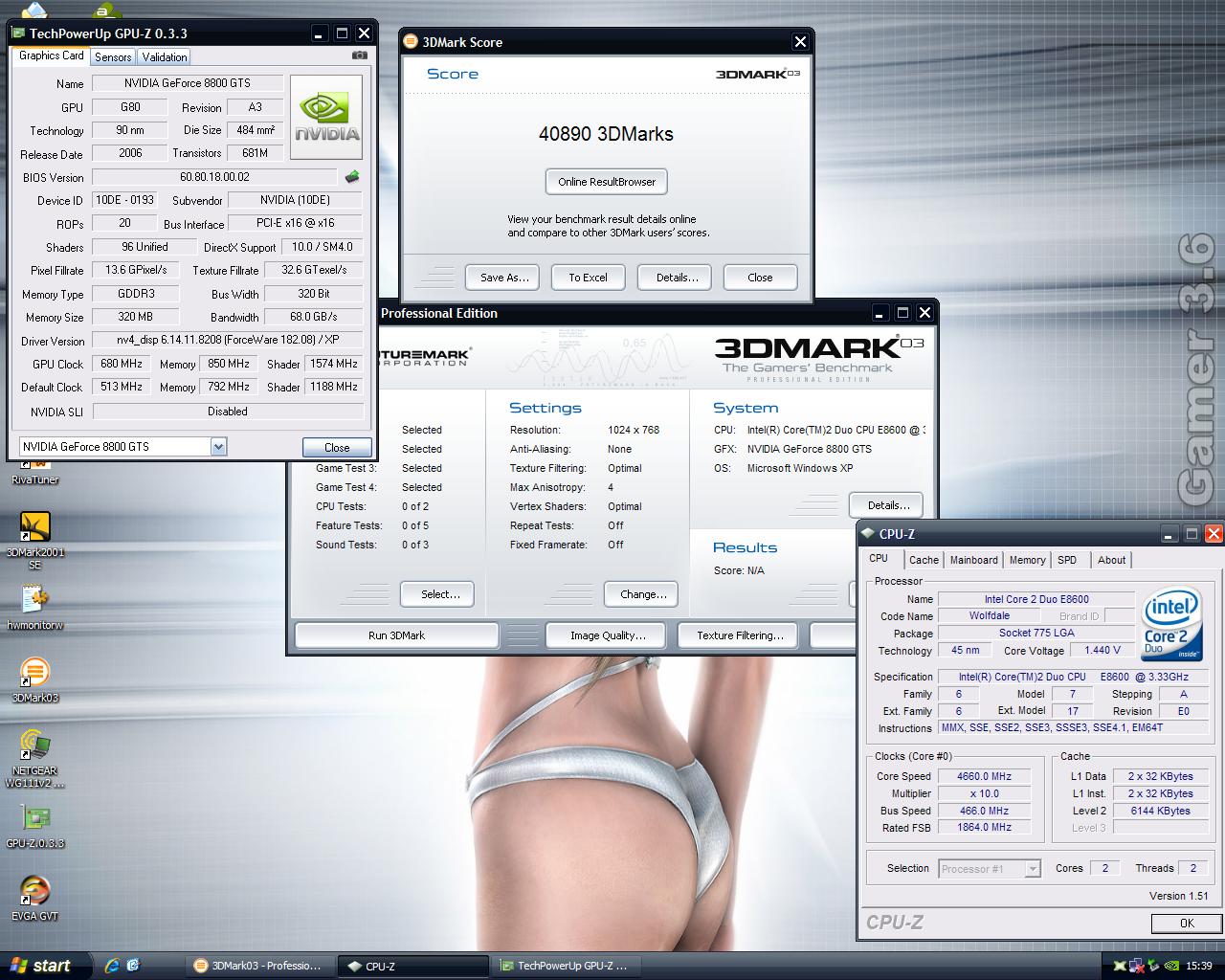
Task: Open the About tab in CPU-Z
Action: [1111, 560]
